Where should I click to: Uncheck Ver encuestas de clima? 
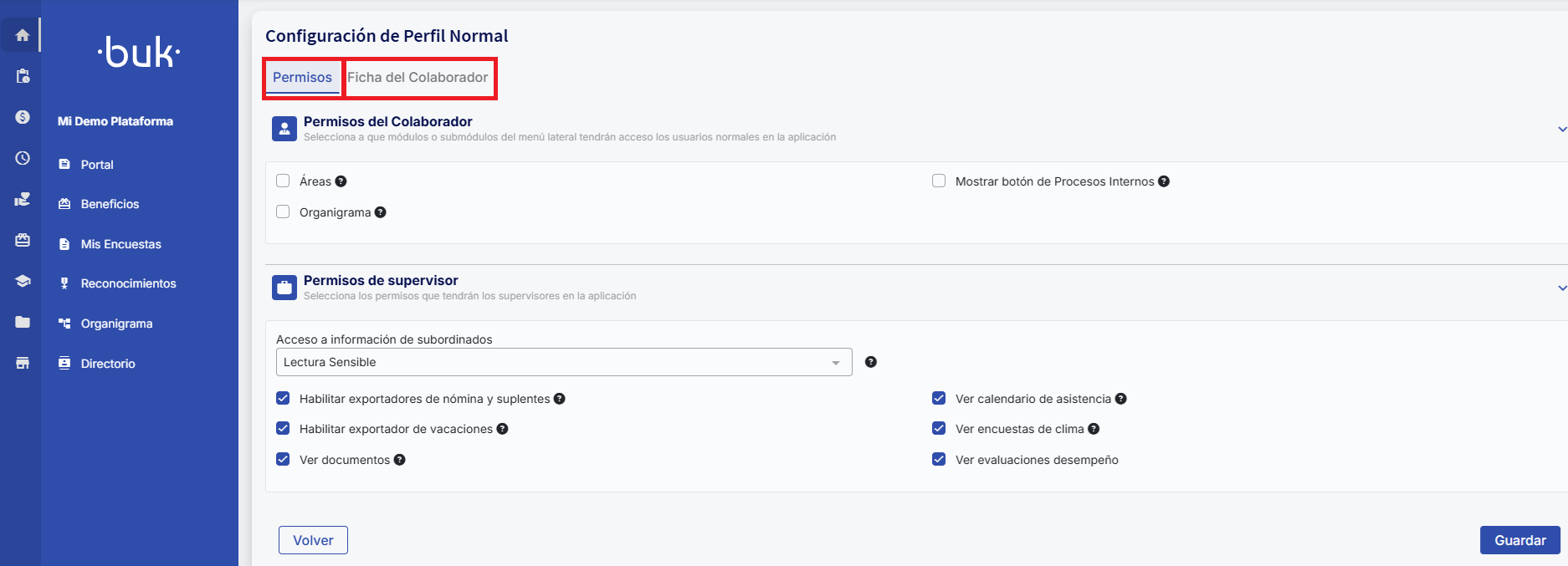[x=939, y=429]
